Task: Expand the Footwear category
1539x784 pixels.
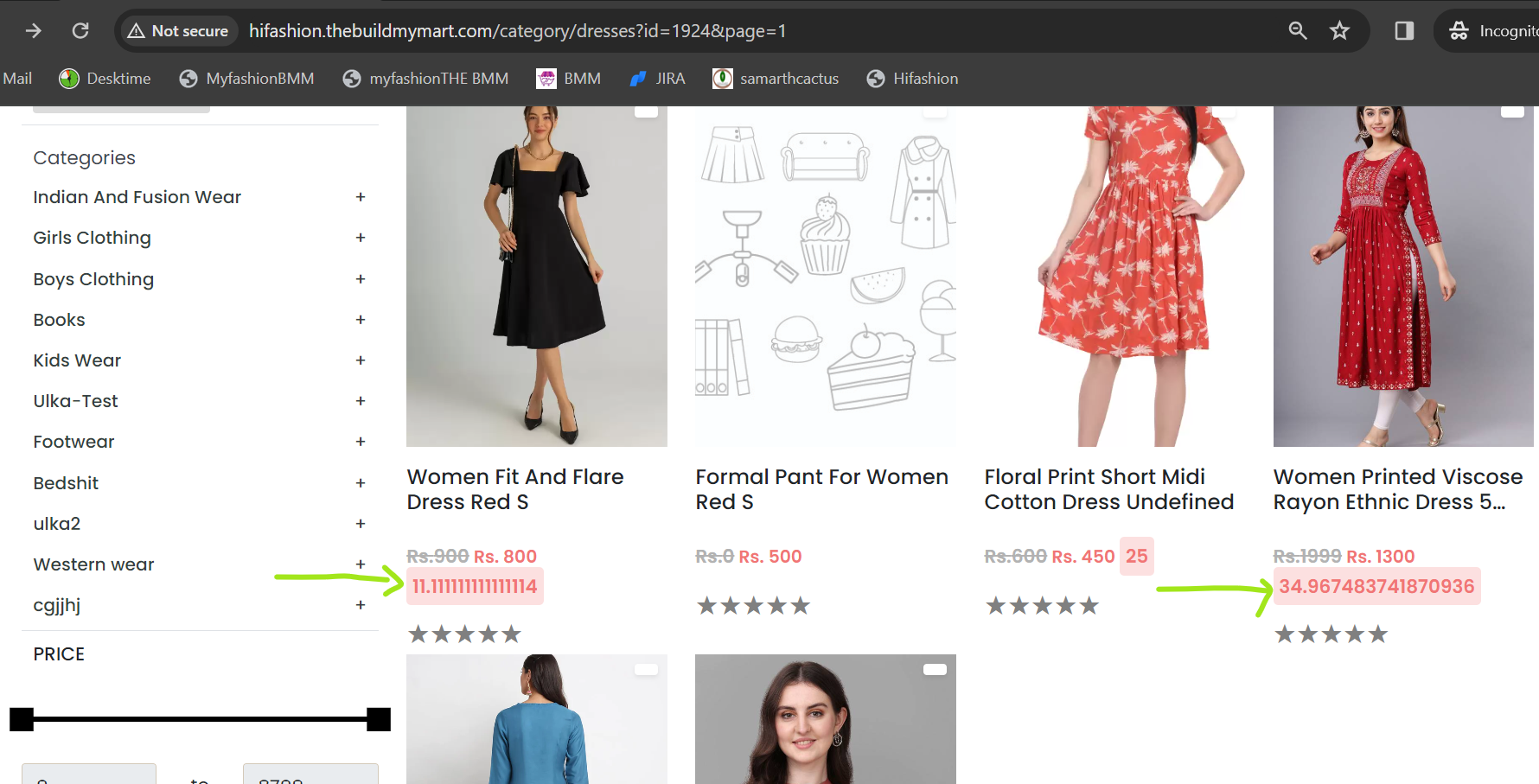Action: (x=361, y=442)
